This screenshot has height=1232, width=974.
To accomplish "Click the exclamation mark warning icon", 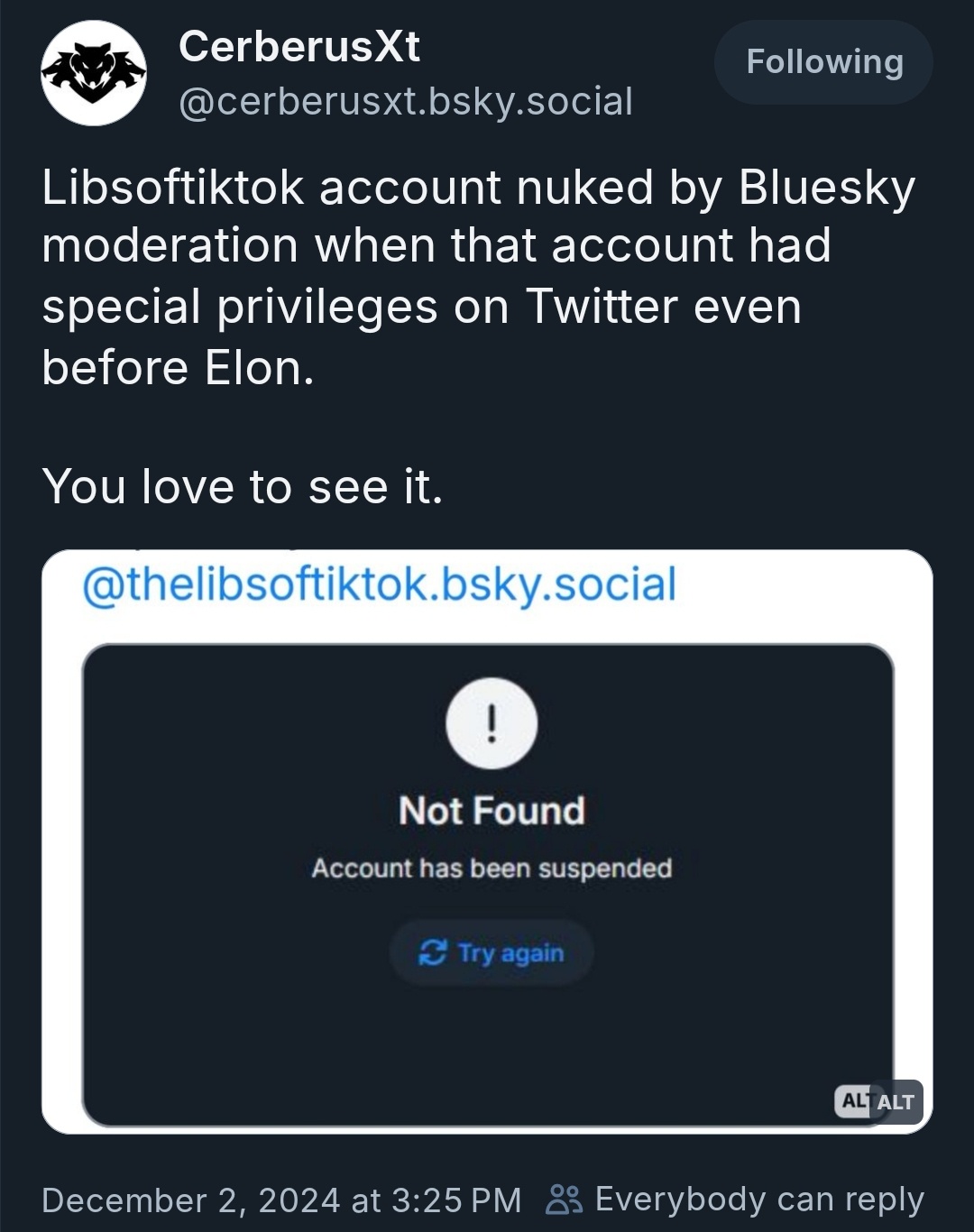I will coord(492,723).
